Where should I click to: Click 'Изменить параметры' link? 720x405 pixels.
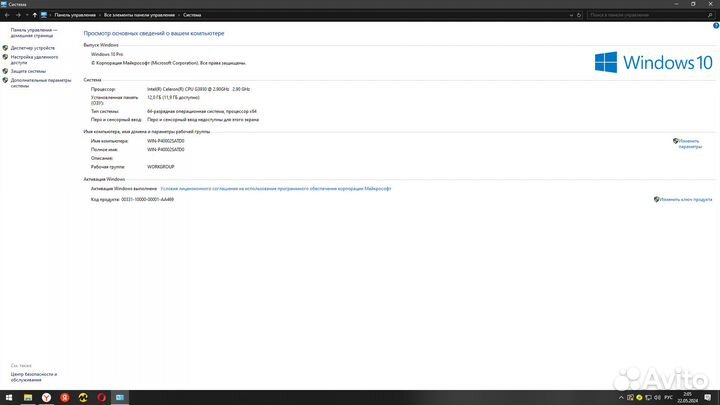(x=690, y=144)
